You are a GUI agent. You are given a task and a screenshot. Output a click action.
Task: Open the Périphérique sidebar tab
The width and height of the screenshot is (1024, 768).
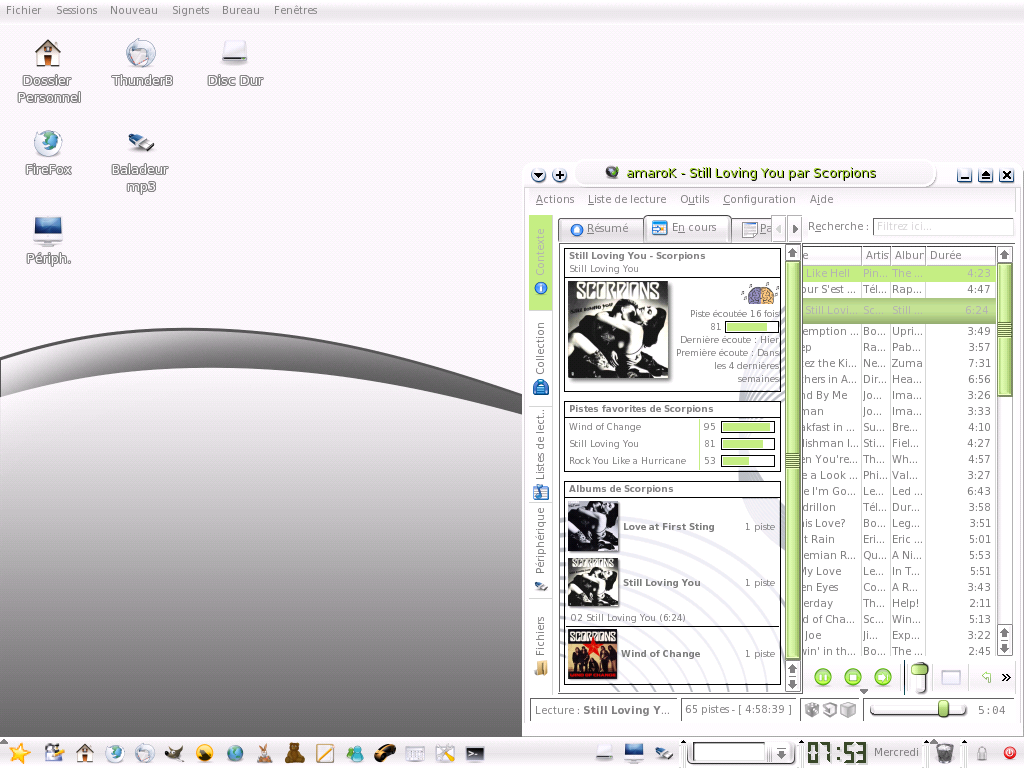coord(541,550)
